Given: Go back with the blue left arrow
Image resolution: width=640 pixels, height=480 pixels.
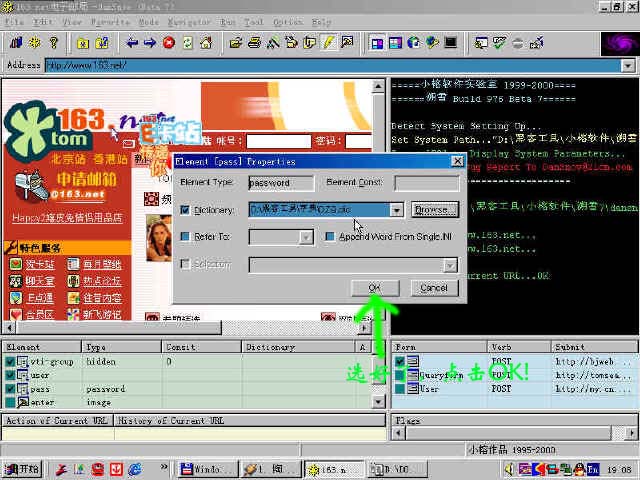Looking at the screenshot, I should coord(132,42).
